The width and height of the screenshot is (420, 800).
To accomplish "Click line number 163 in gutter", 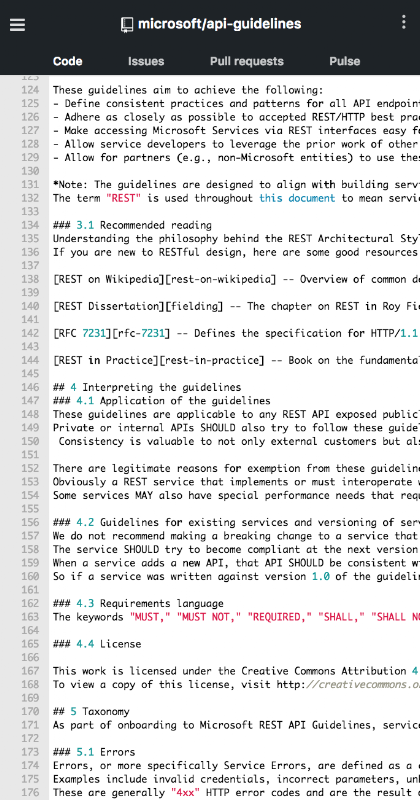I will (30, 617).
